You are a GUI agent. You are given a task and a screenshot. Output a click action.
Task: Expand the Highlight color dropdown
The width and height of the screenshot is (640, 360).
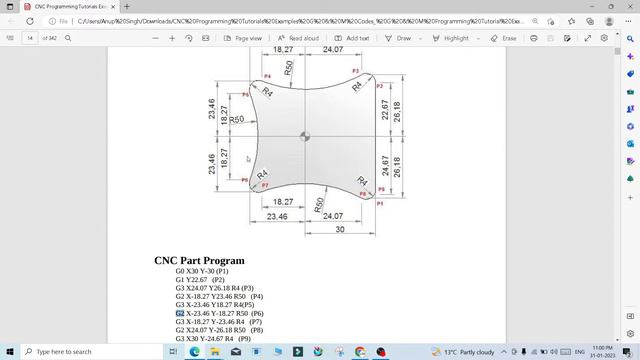point(478,38)
